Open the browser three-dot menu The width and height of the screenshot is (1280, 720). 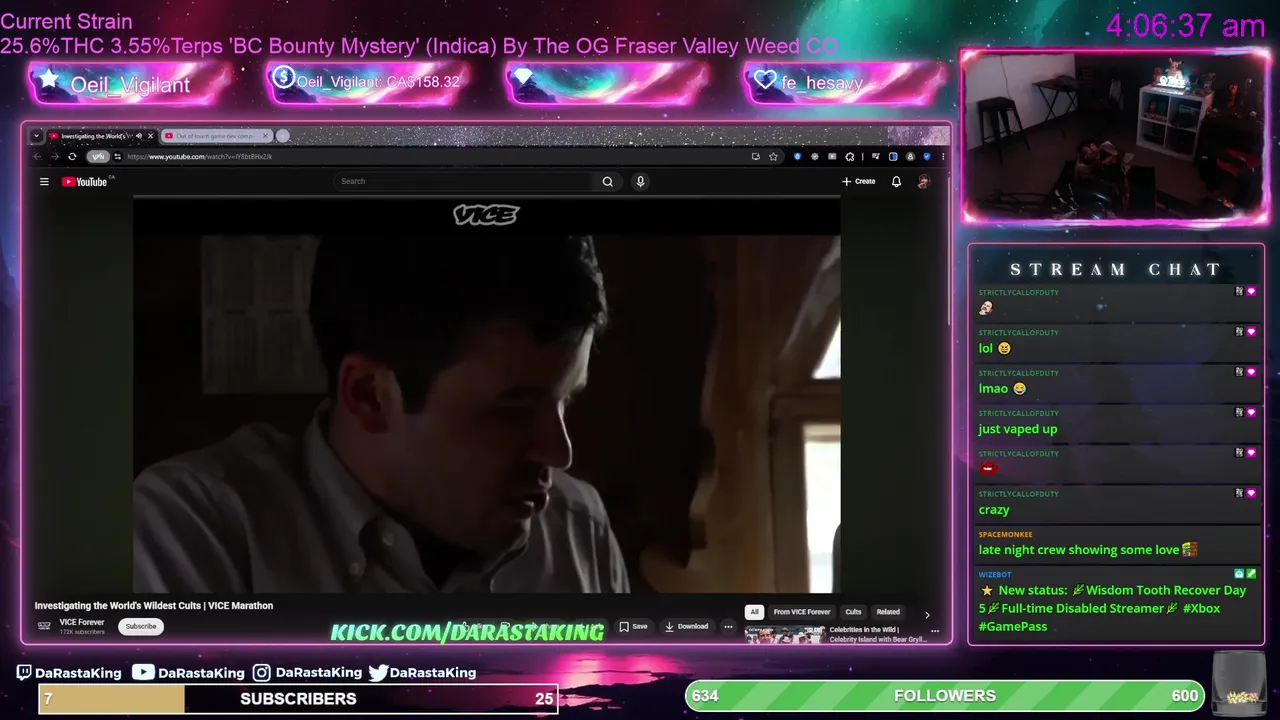click(x=942, y=156)
